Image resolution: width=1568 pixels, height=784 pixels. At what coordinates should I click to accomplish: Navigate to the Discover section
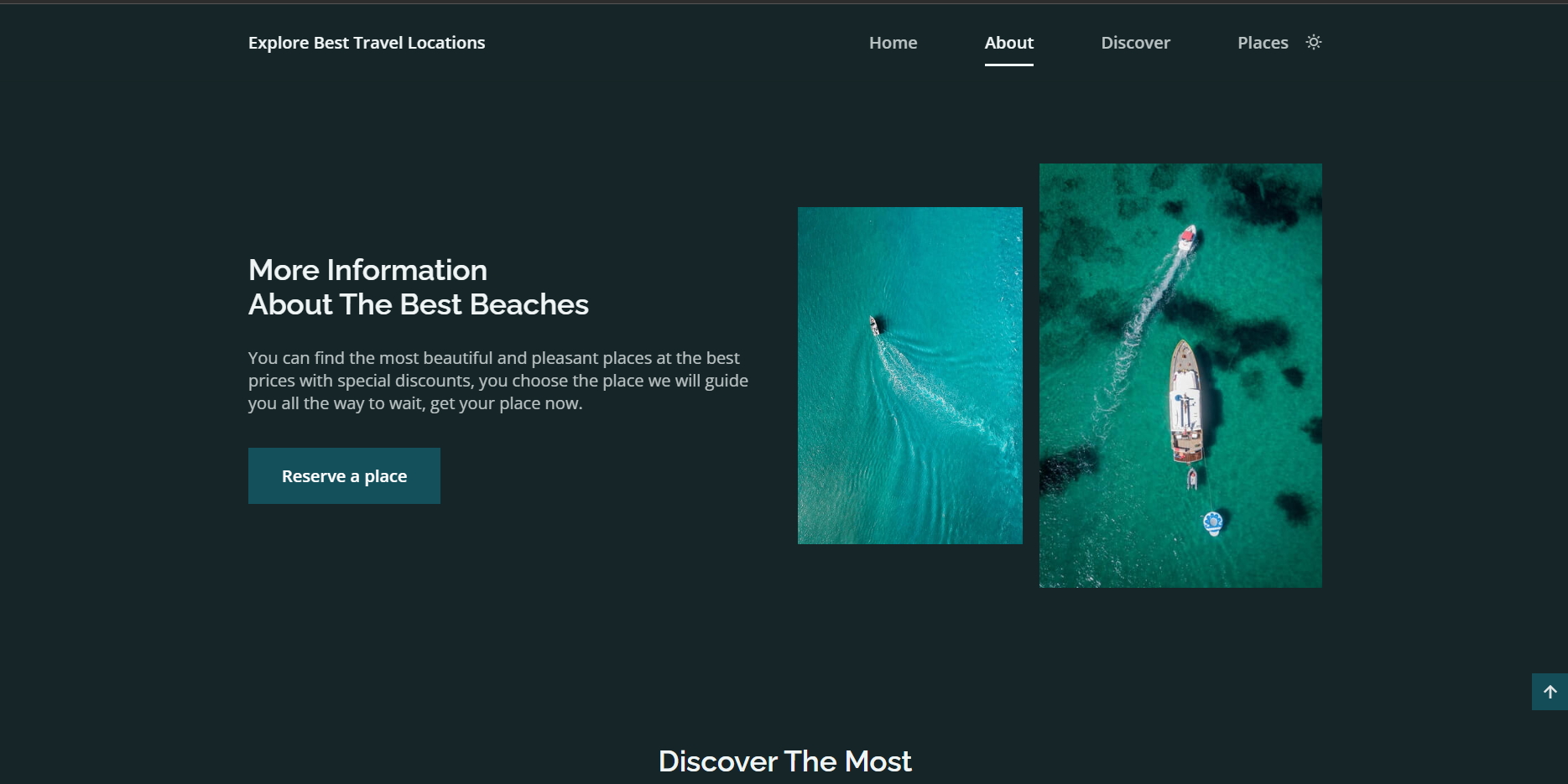pos(1135,42)
